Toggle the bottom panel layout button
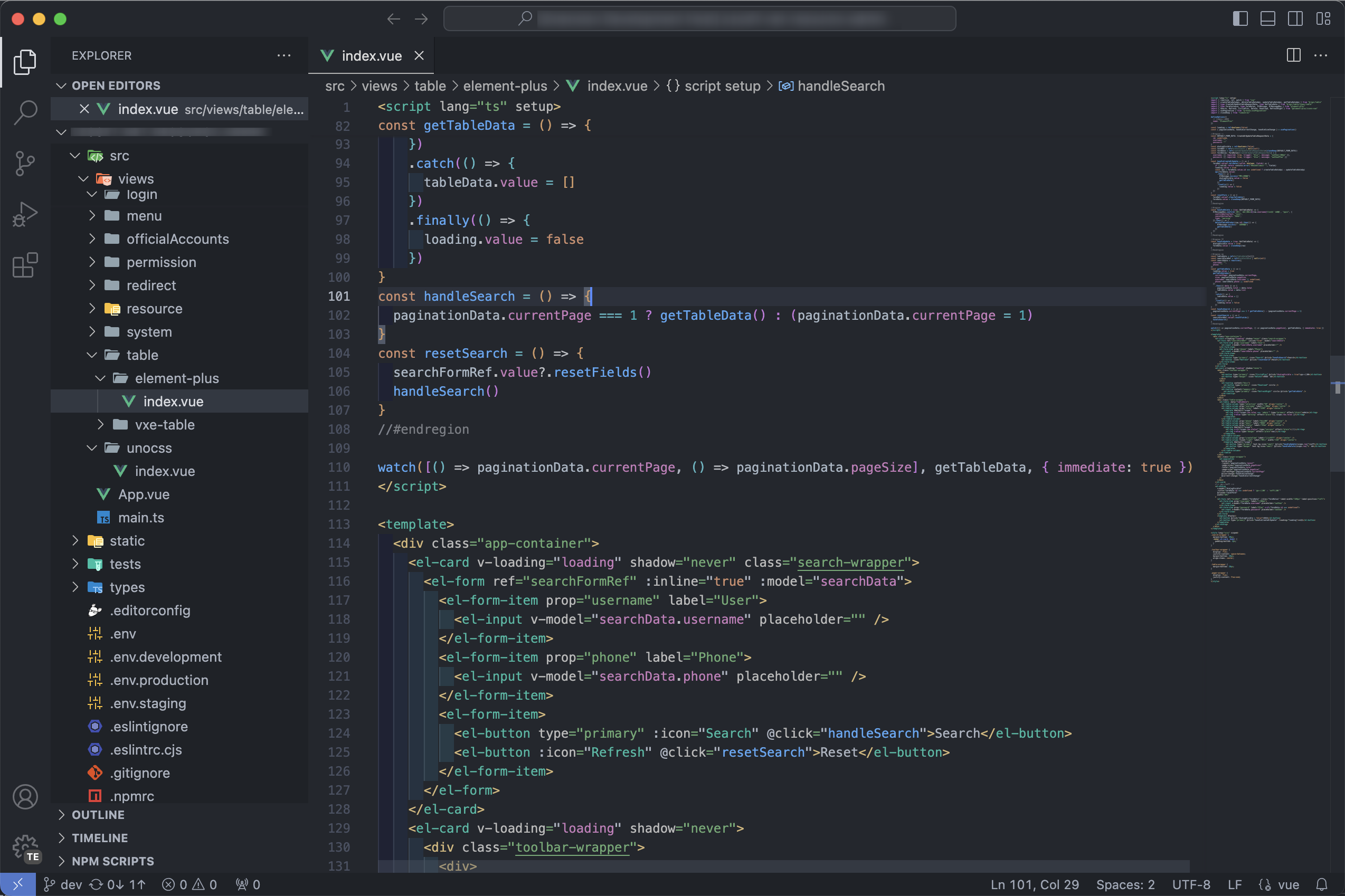 point(1267,19)
